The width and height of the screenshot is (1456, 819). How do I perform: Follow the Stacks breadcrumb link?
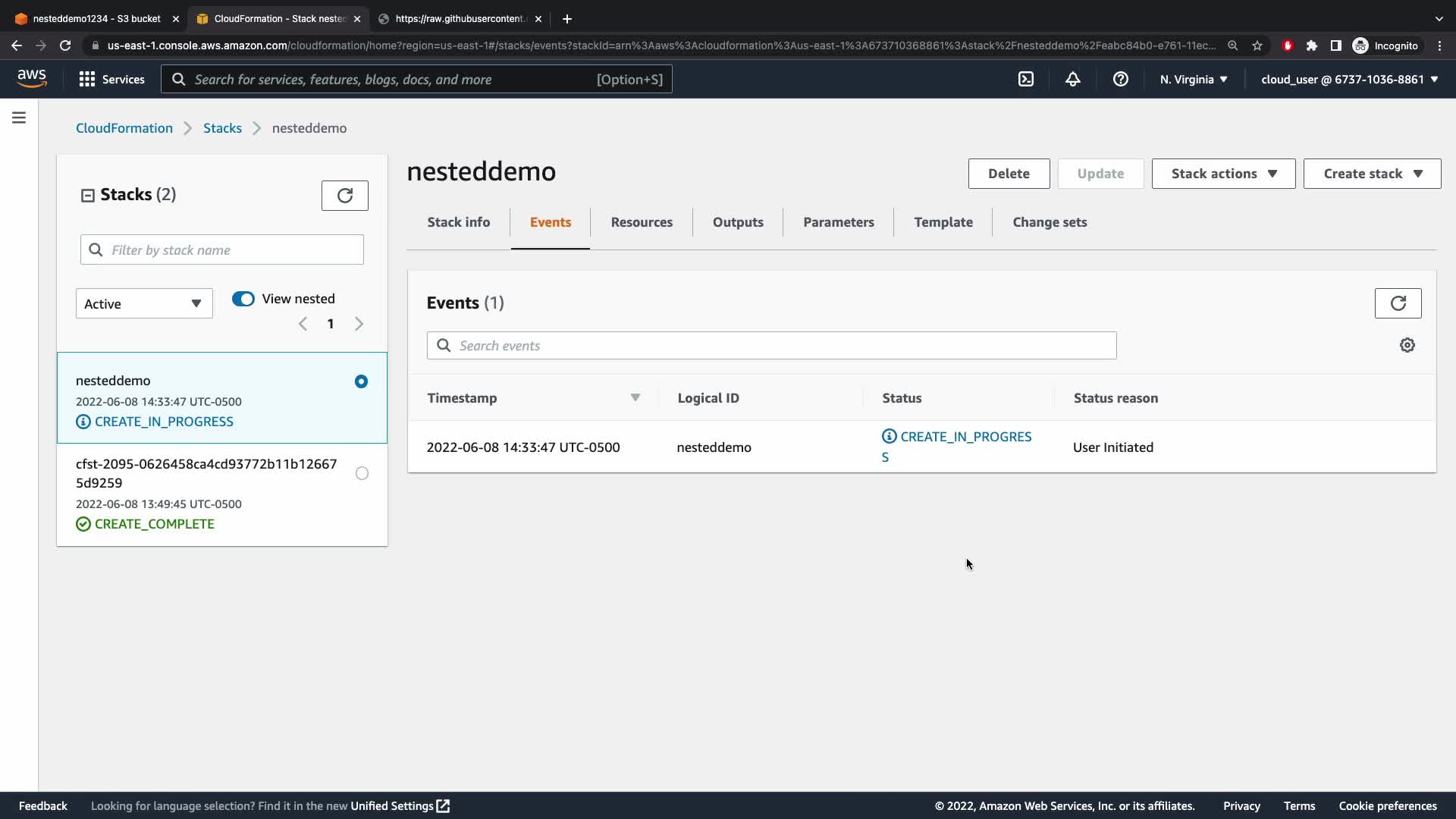[x=222, y=128]
